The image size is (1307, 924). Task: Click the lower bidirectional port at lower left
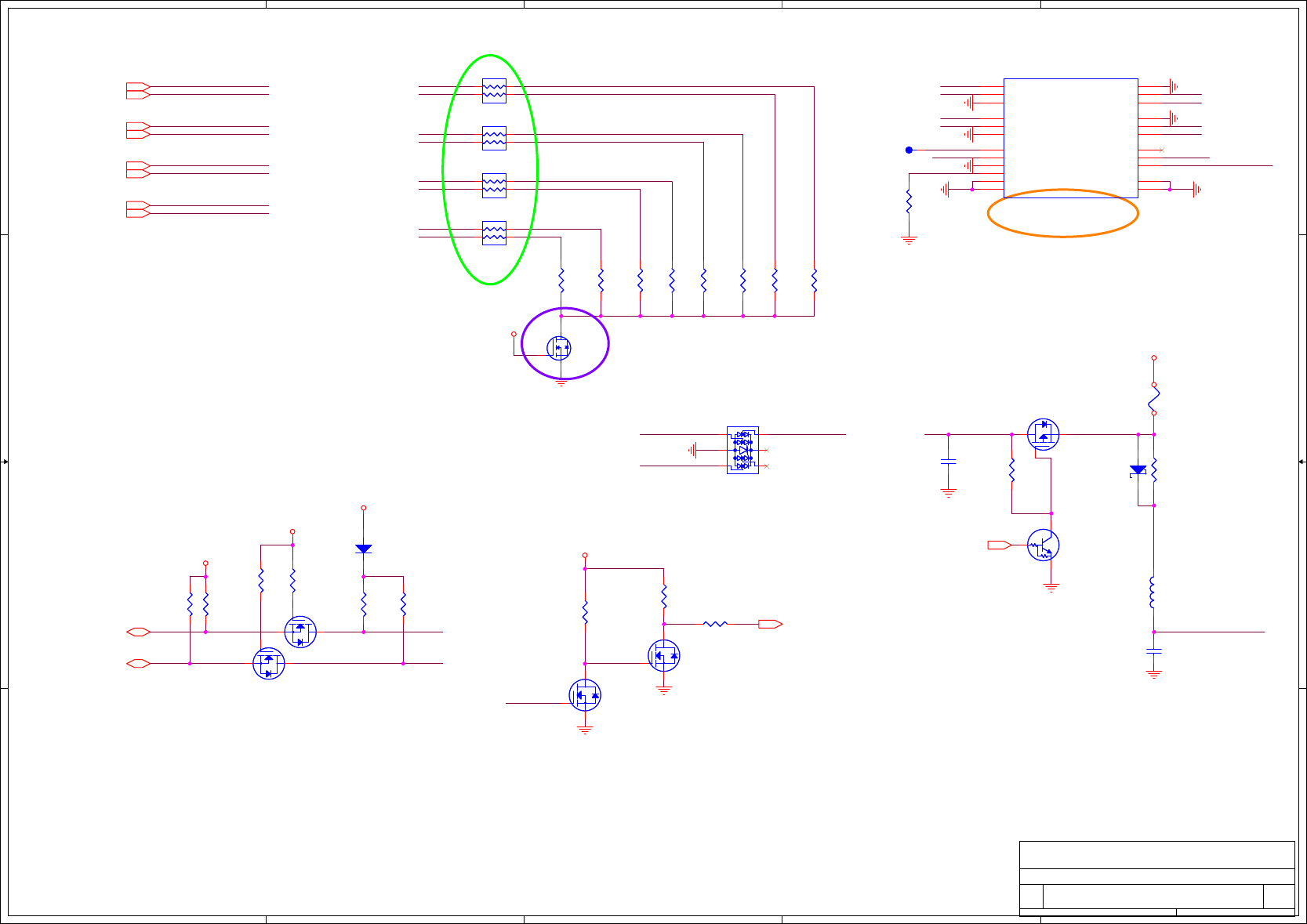click(x=138, y=663)
